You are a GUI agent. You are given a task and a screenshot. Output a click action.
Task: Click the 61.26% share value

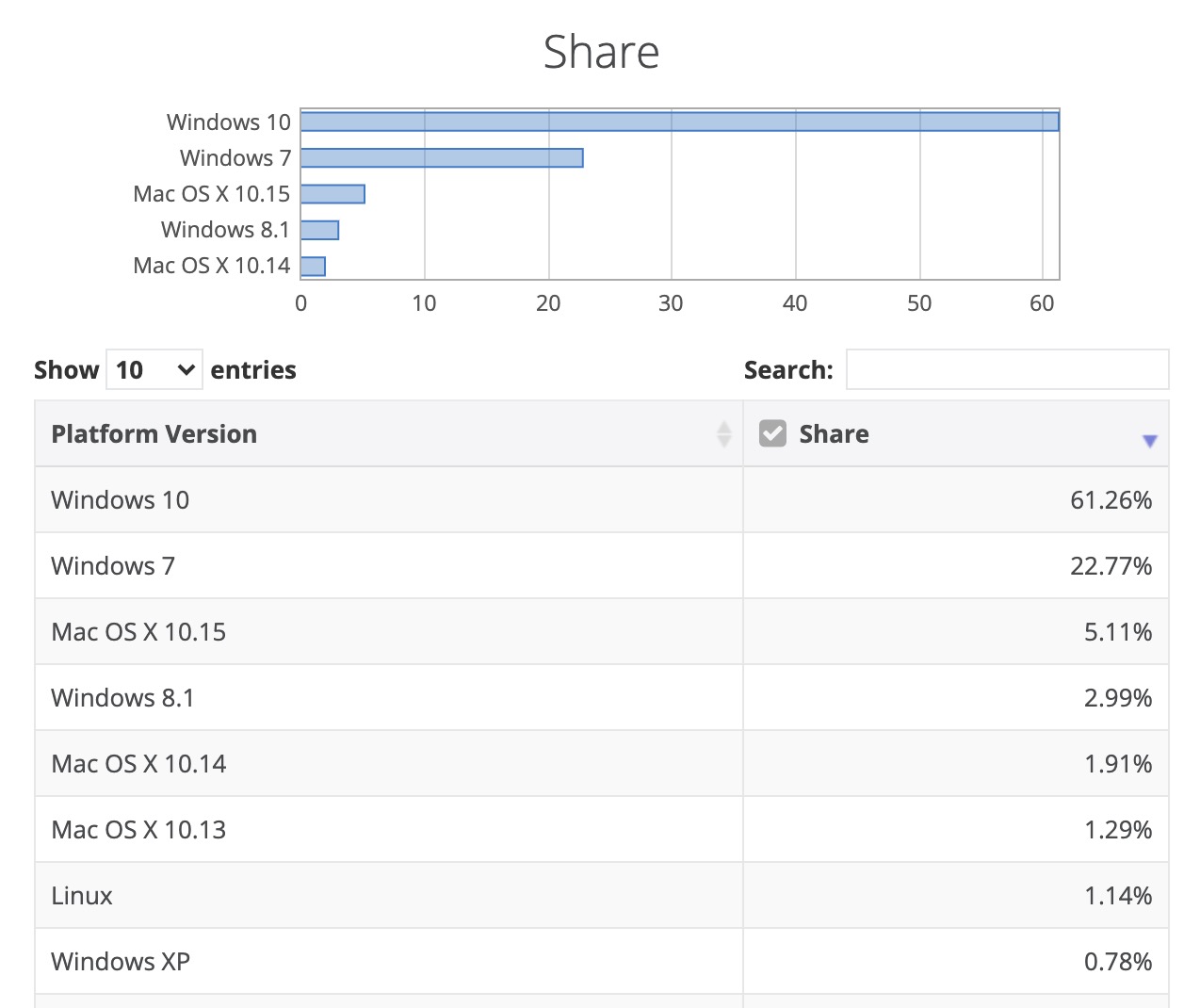click(1111, 499)
